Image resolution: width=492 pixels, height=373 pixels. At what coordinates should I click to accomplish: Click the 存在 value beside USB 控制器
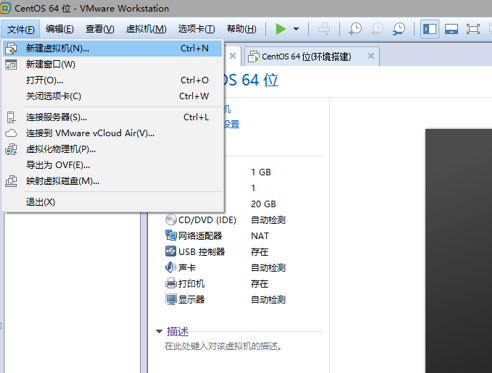[259, 252]
